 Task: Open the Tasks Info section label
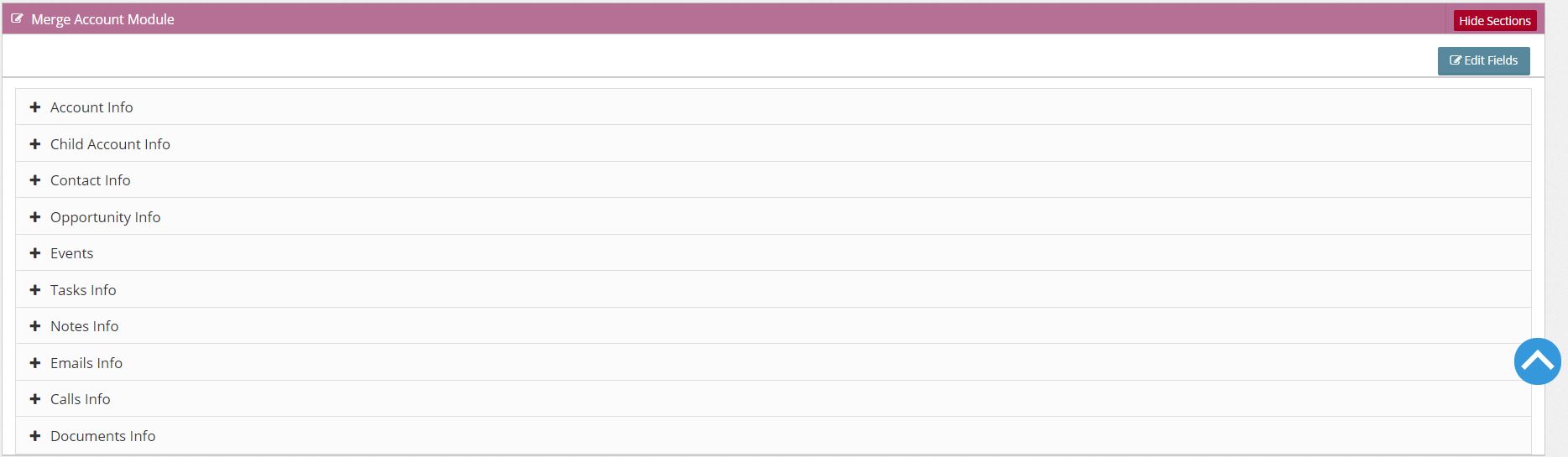pos(83,290)
